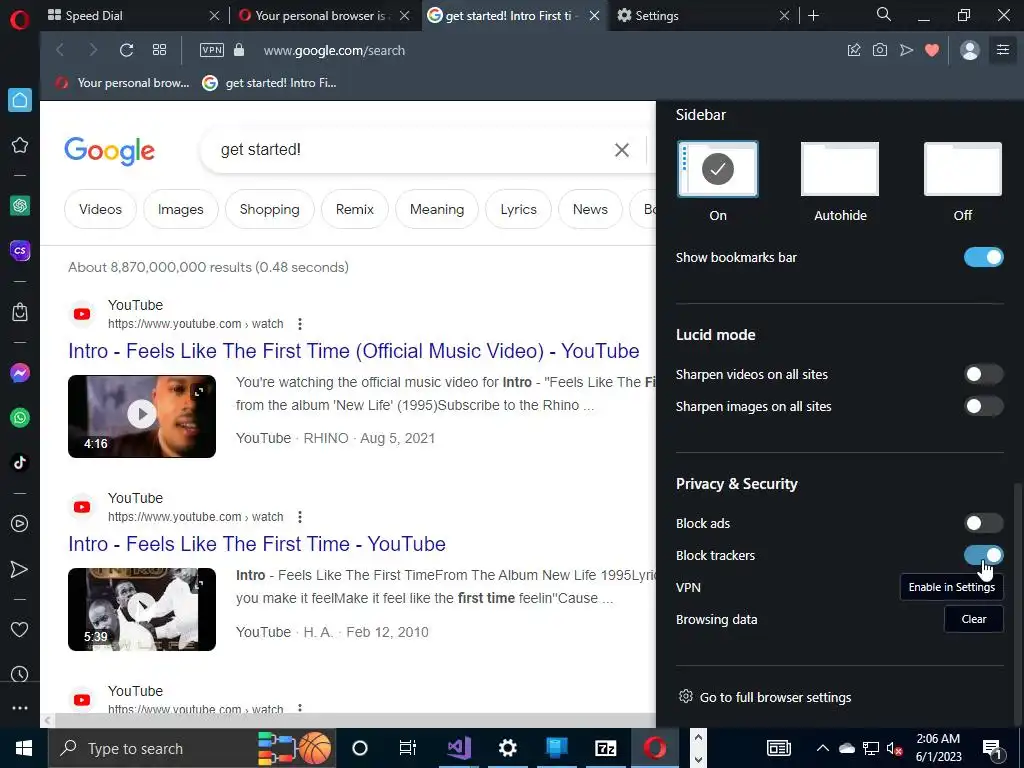Filter results by Shopping chip
Screen dimensions: 1024x768
(269, 209)
